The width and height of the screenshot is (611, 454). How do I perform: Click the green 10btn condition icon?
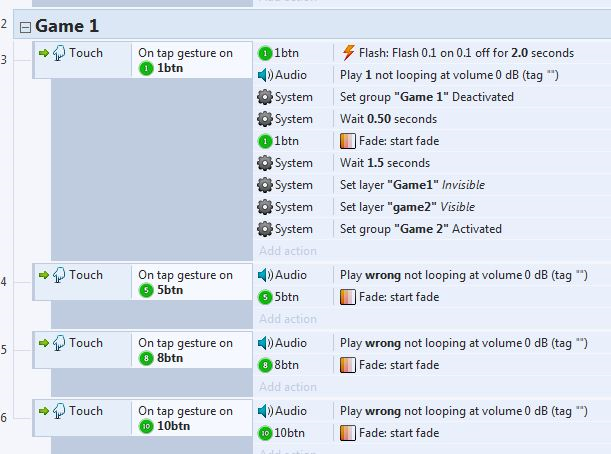click(147, 427)
